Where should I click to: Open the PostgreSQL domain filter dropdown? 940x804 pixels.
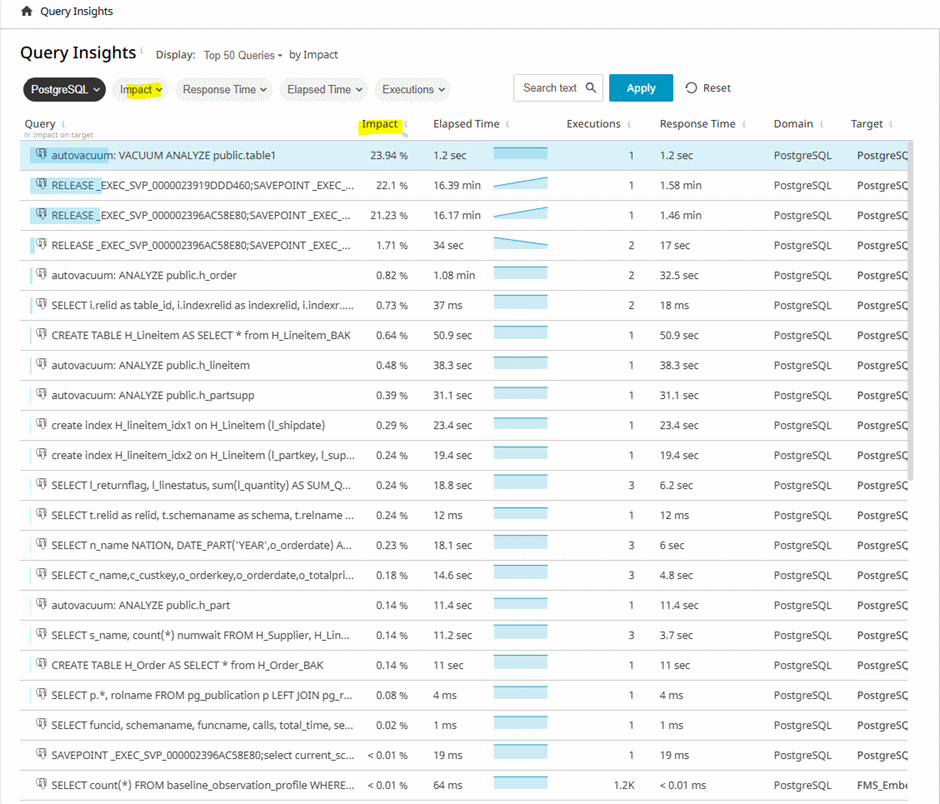pyautogui.click(x=65, y=89)
